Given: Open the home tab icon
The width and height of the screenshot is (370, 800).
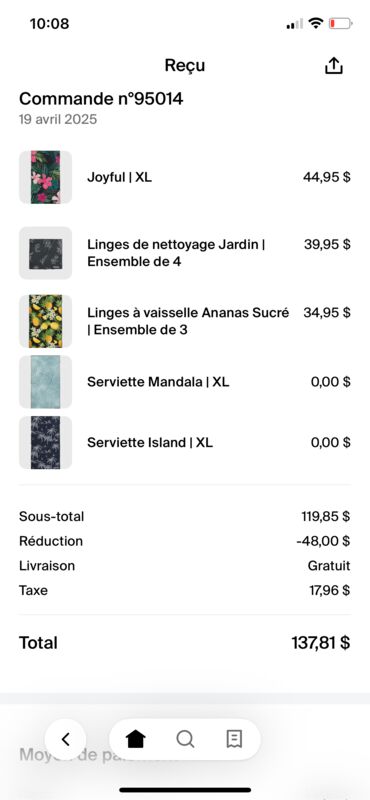Looking at the screenshot, I should point(136,739).
